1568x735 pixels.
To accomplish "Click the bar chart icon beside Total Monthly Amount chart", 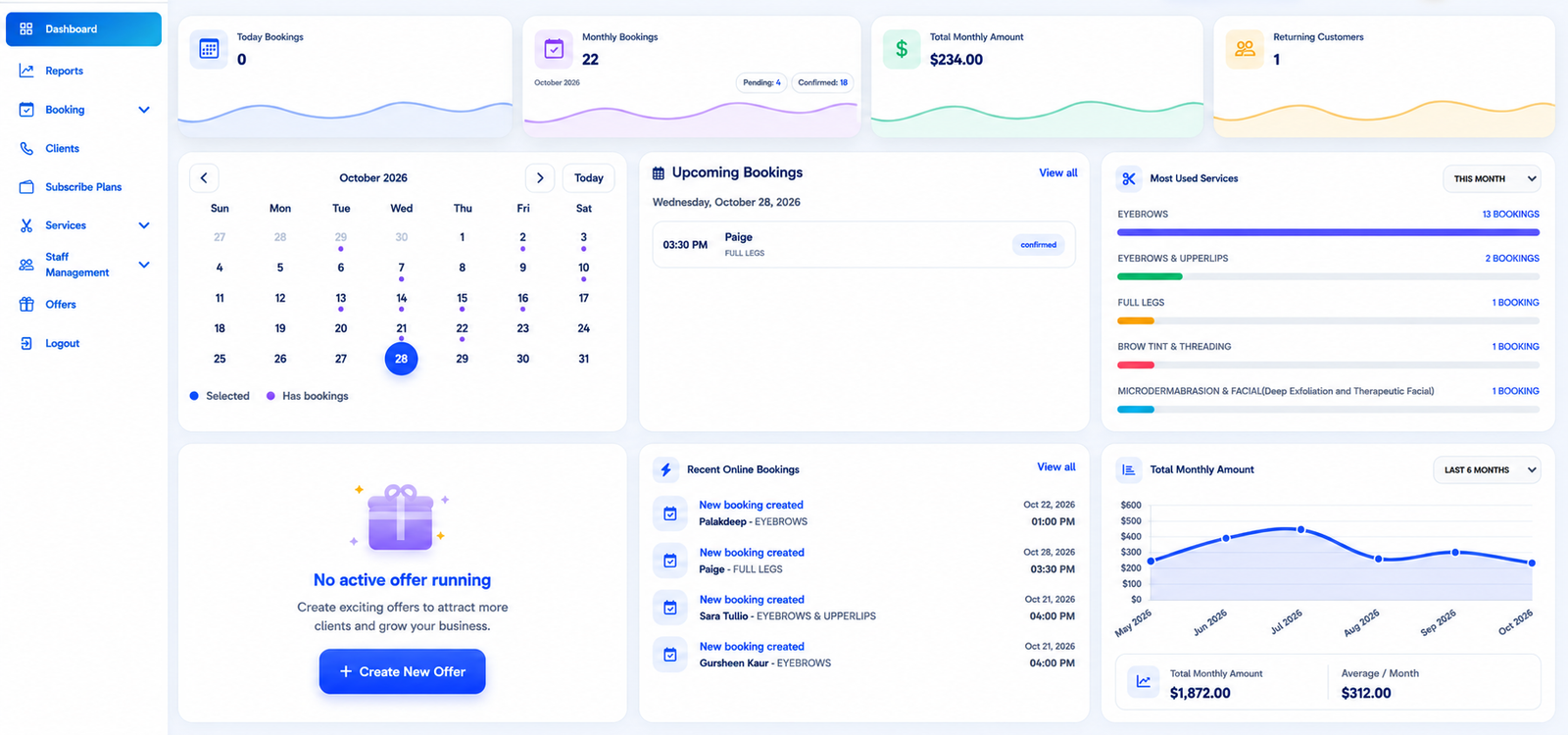I will tap(1129, 469).
